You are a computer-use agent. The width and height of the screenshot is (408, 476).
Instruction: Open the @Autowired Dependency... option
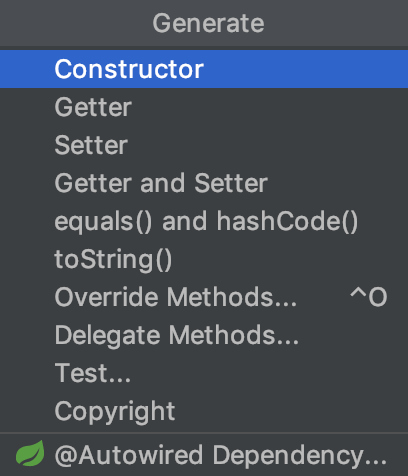204,455
